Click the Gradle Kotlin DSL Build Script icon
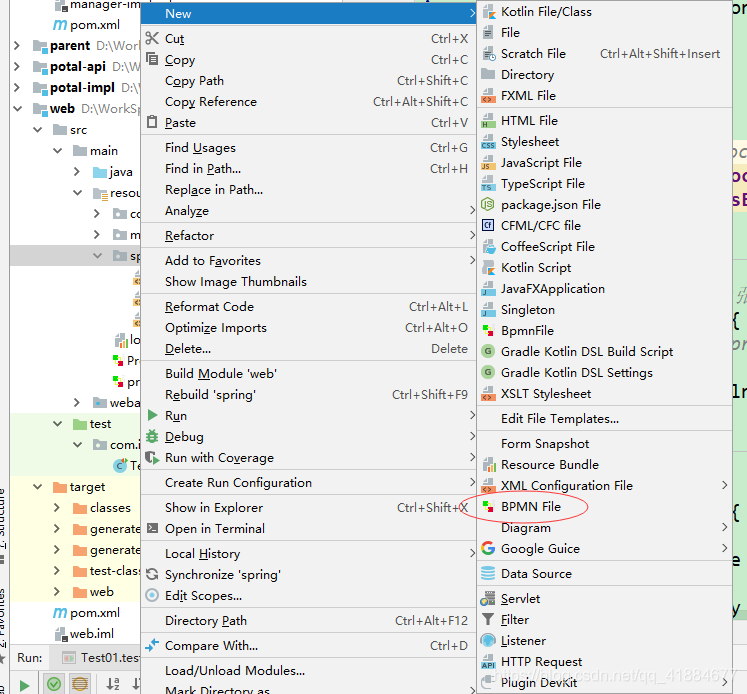The image size is (747, 694). coord(488,352)
